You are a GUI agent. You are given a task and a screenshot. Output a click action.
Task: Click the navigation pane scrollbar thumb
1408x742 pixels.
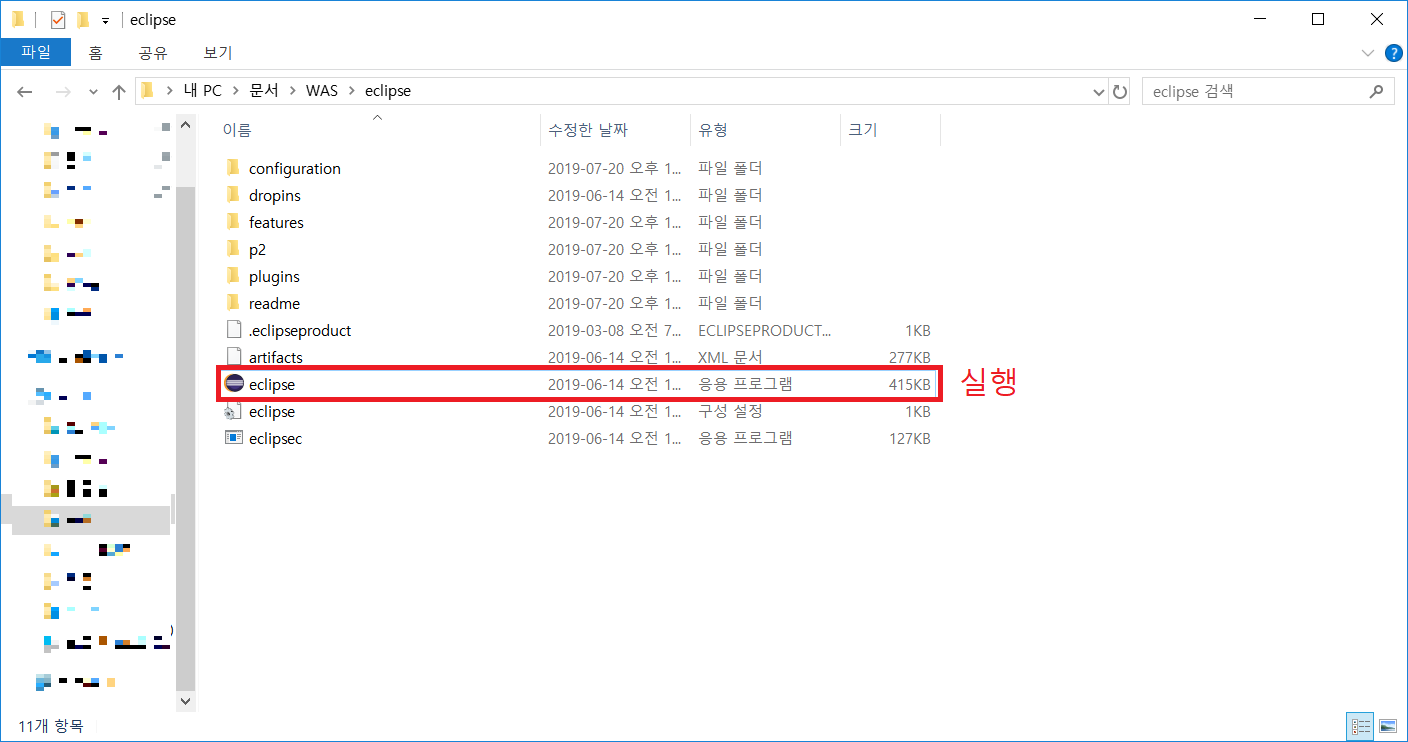(185, 438)
